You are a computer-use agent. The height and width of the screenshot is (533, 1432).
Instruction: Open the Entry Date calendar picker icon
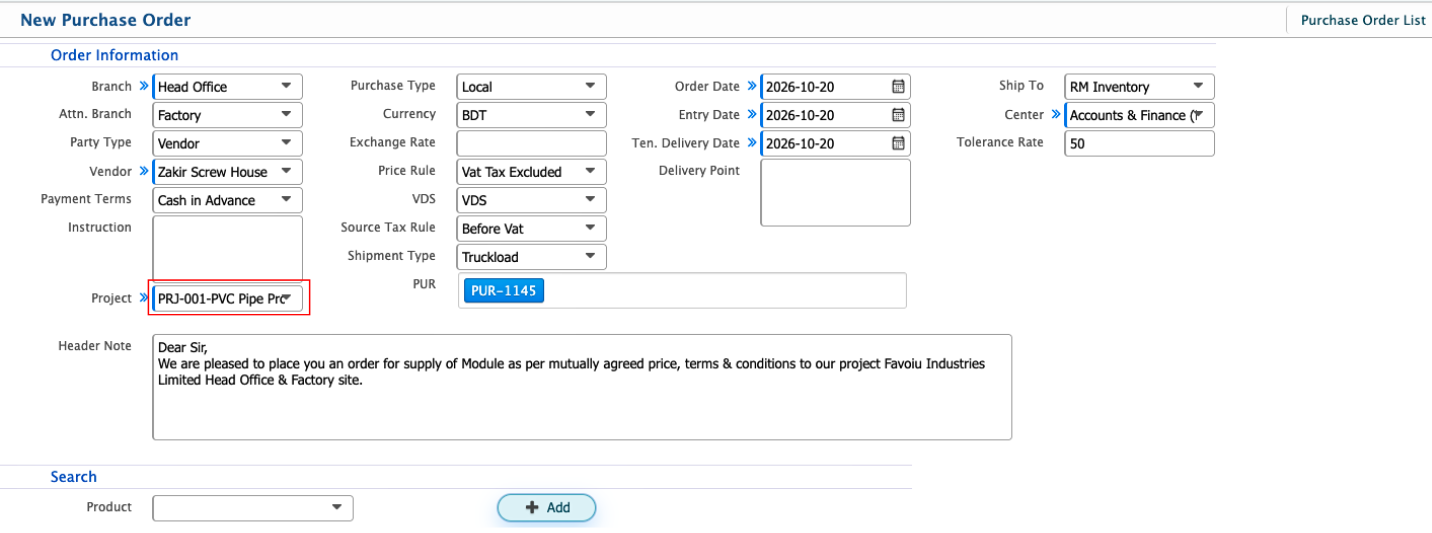pos(898,115)
